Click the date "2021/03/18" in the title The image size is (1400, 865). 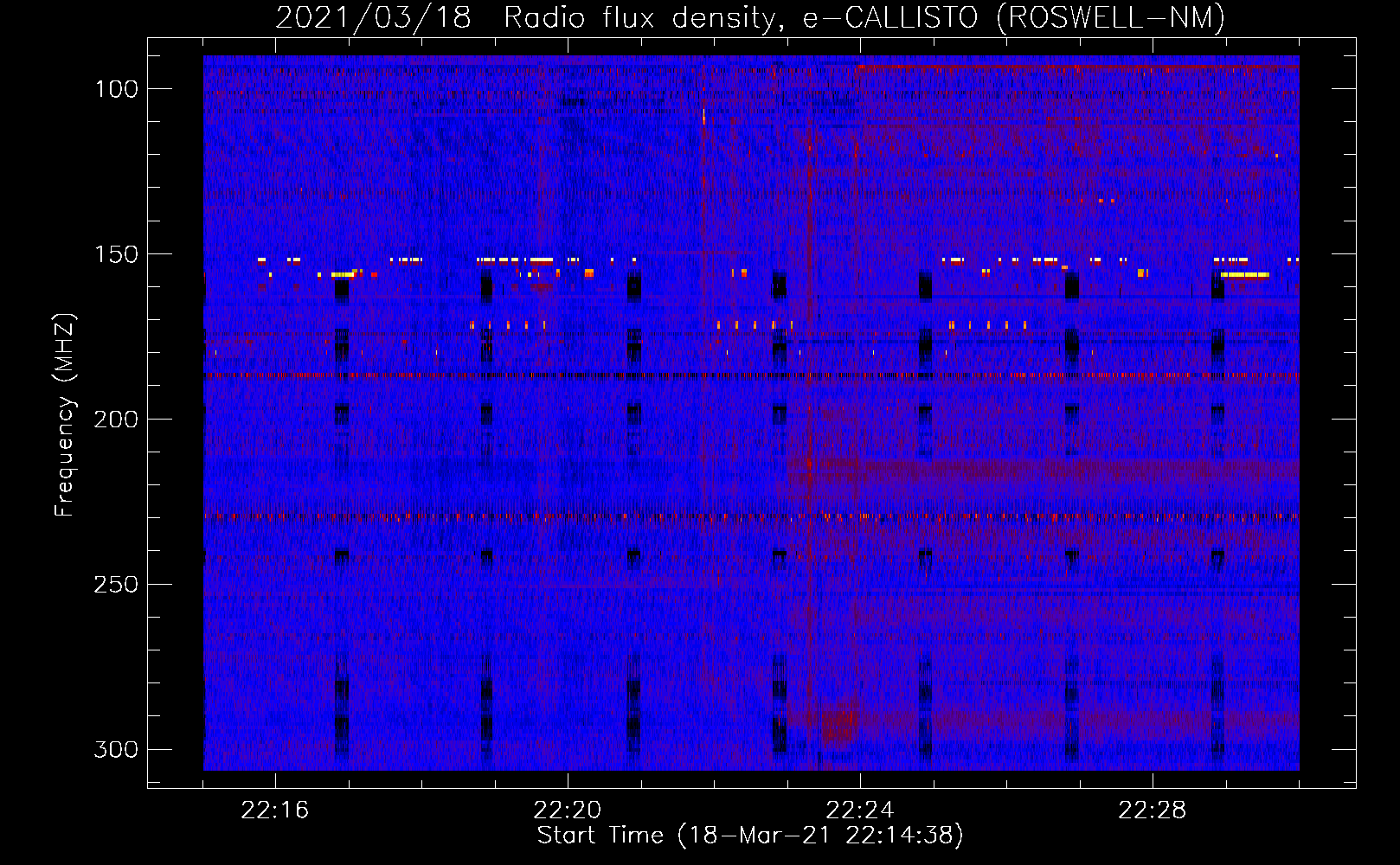pos(373,17)
